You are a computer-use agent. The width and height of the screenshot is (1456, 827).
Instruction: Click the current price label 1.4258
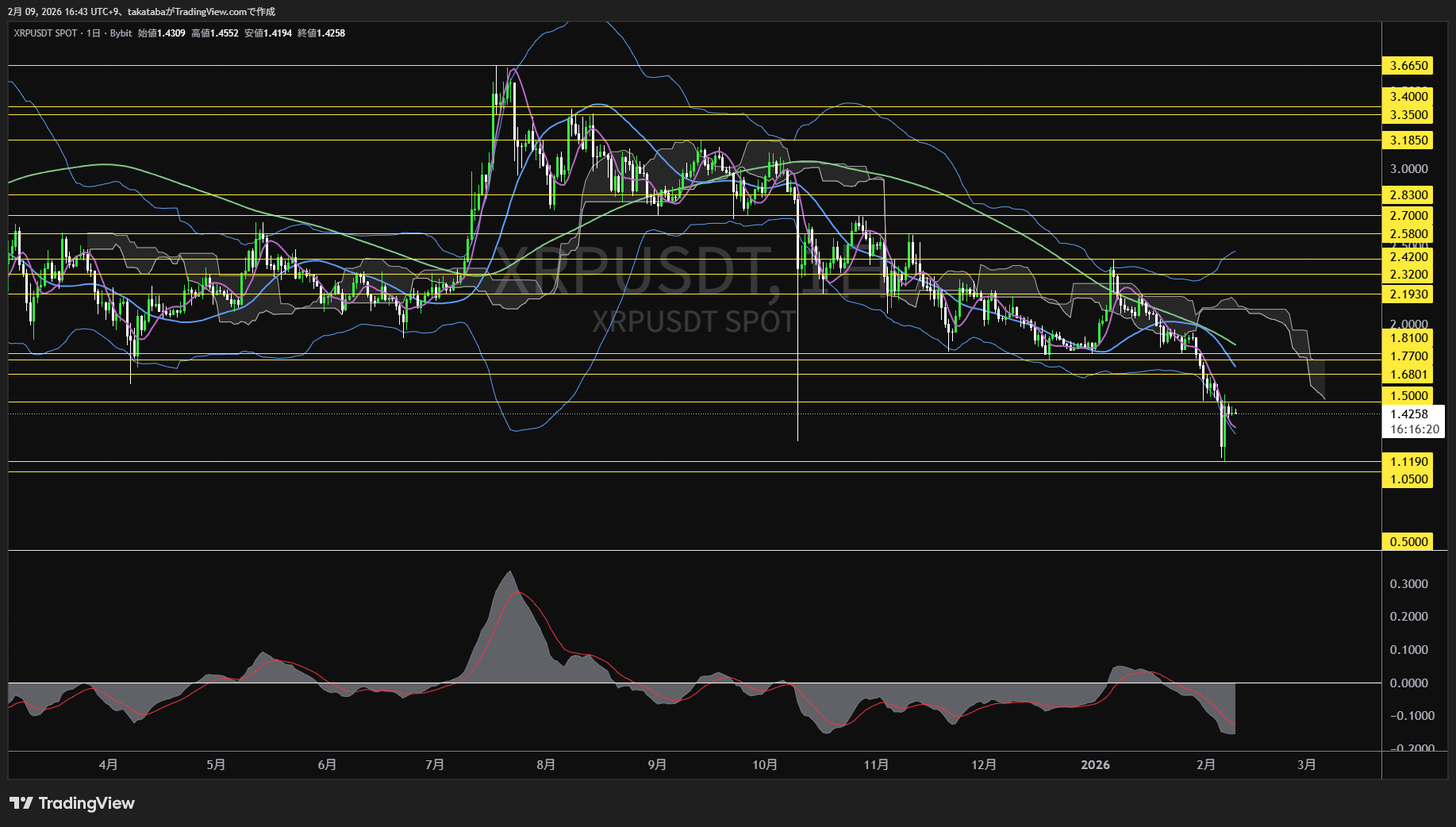click(1408, 413)
